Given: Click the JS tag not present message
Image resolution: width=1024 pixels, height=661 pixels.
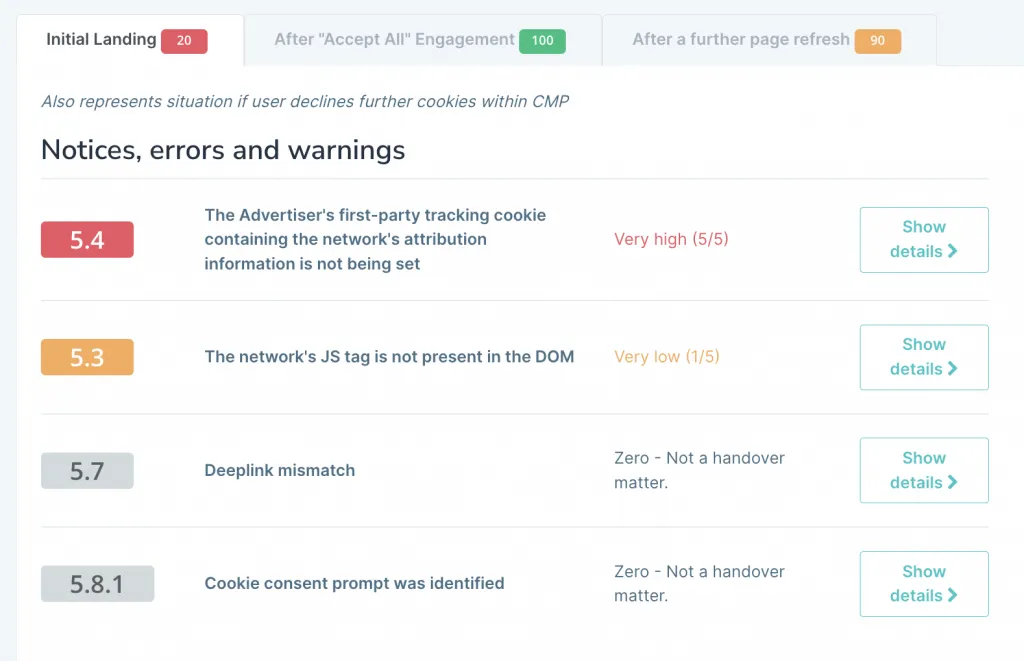Looking at the screenshot, I should click(x=389, y=356).
